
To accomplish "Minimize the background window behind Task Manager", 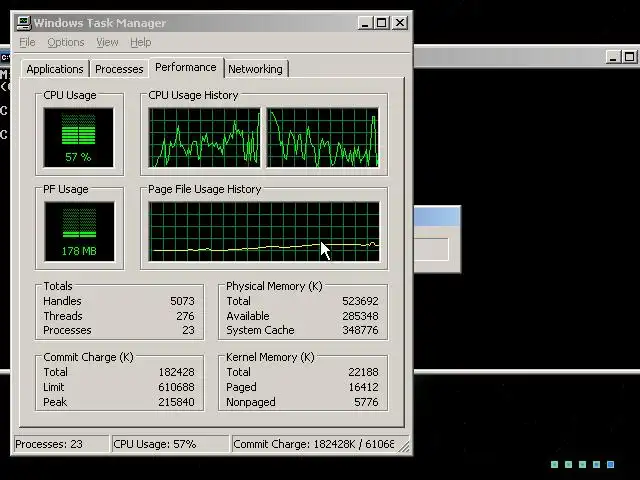I will [x=613, y=57].
